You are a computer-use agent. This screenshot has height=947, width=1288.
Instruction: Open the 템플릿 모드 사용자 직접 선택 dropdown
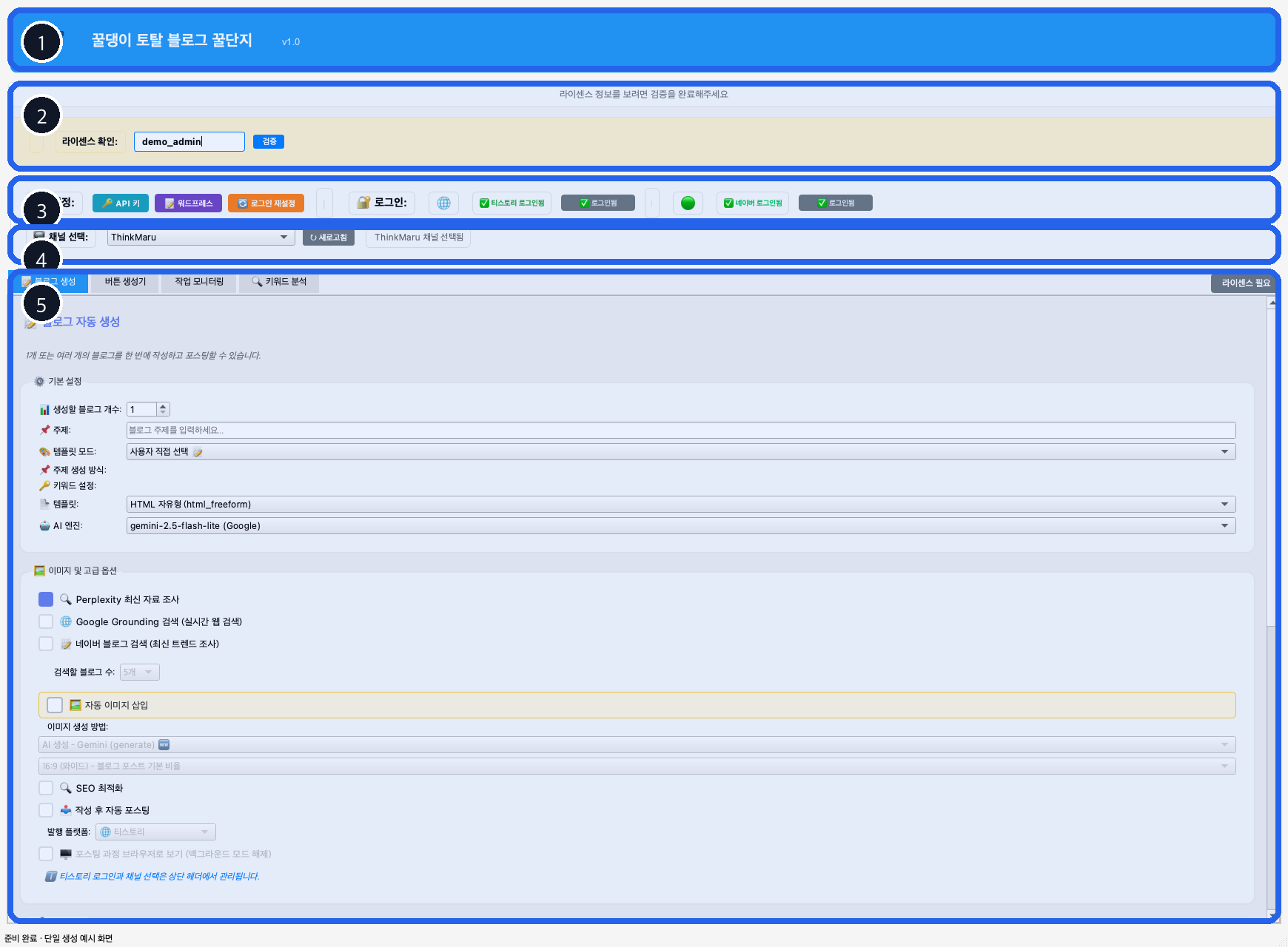[x=680, y=452]
